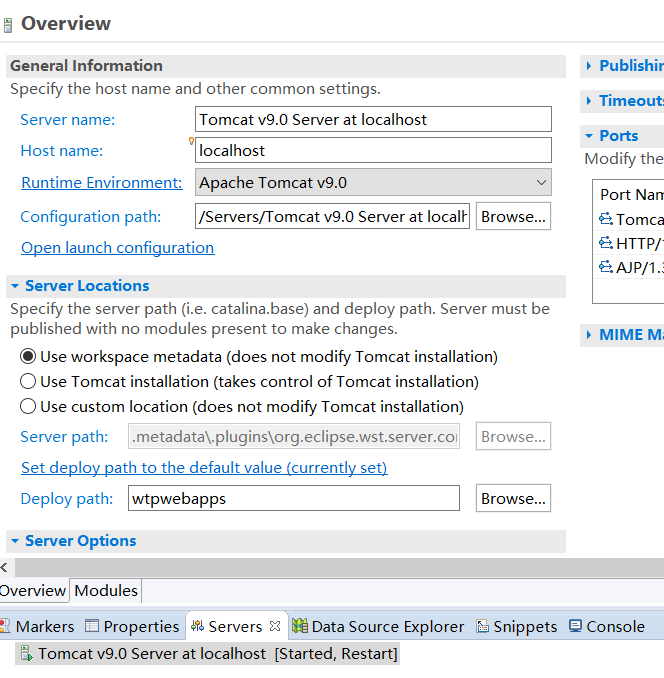Select Use custom location option
The image size is (664, 678).
pos(28,406)
